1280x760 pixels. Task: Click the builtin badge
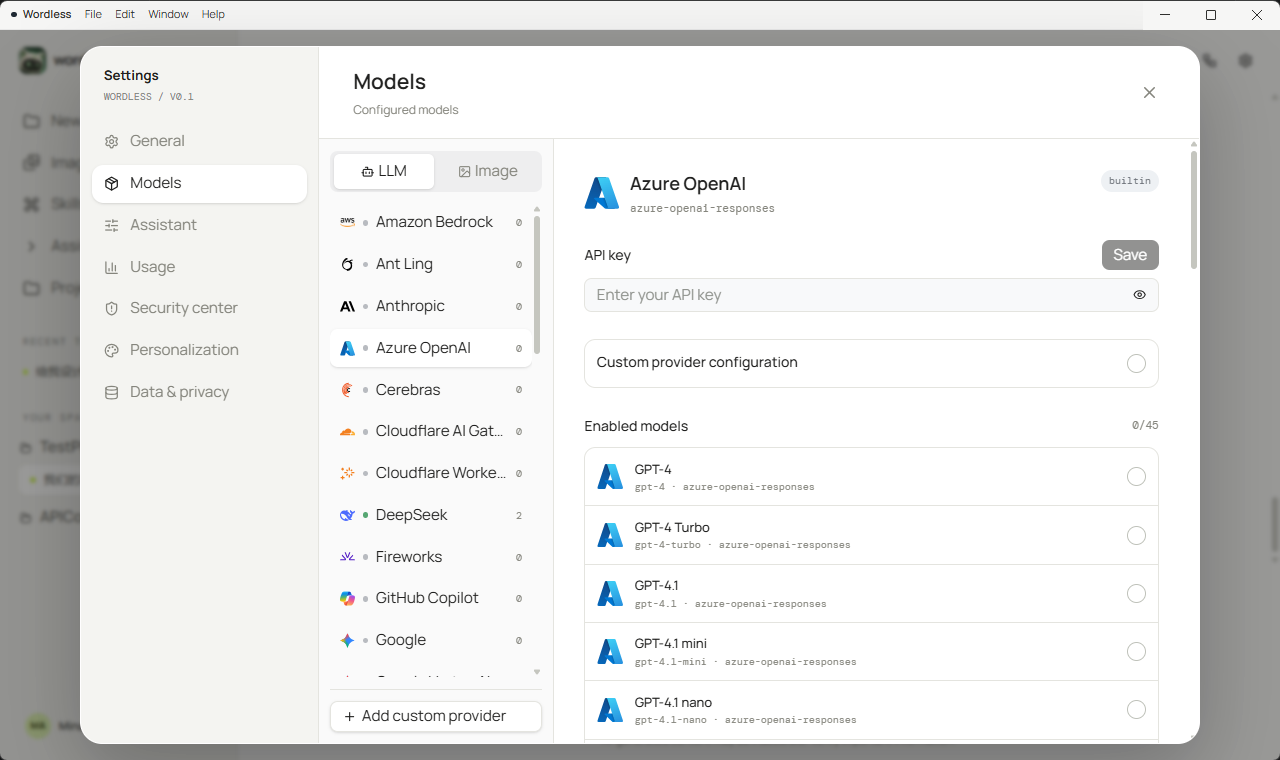coord(1130,181)
